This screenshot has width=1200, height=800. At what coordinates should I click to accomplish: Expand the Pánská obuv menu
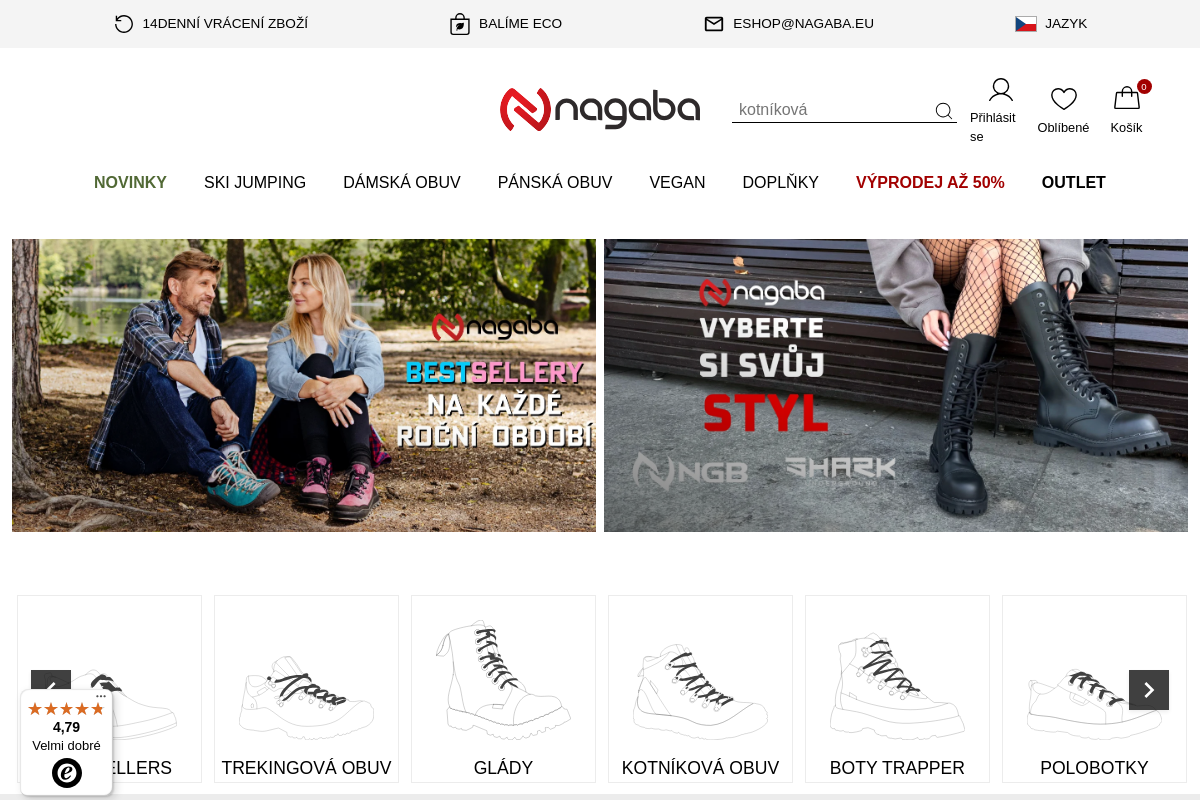555,183
